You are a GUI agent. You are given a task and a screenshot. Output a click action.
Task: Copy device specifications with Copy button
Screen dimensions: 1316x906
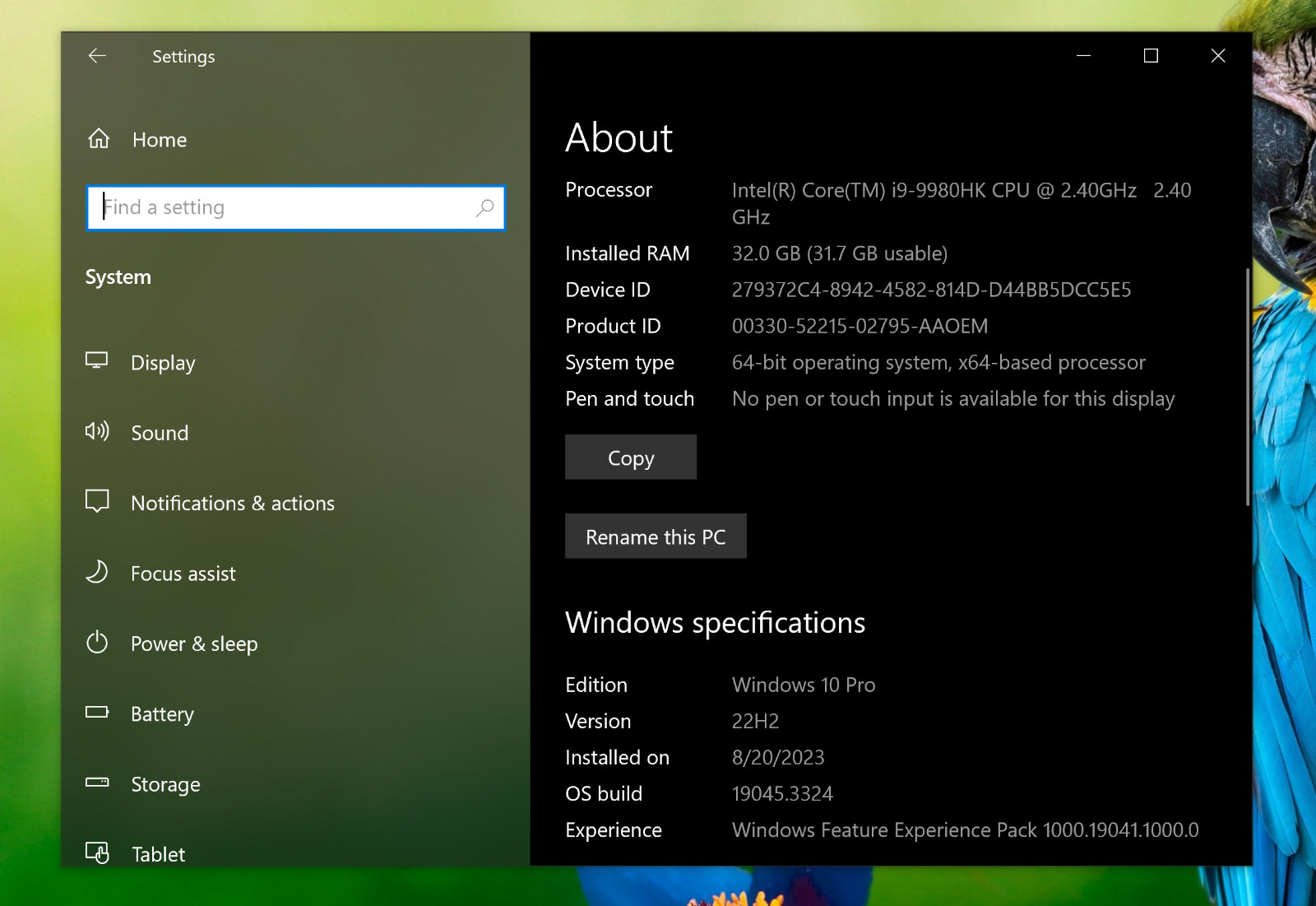[x=631, y=457]
